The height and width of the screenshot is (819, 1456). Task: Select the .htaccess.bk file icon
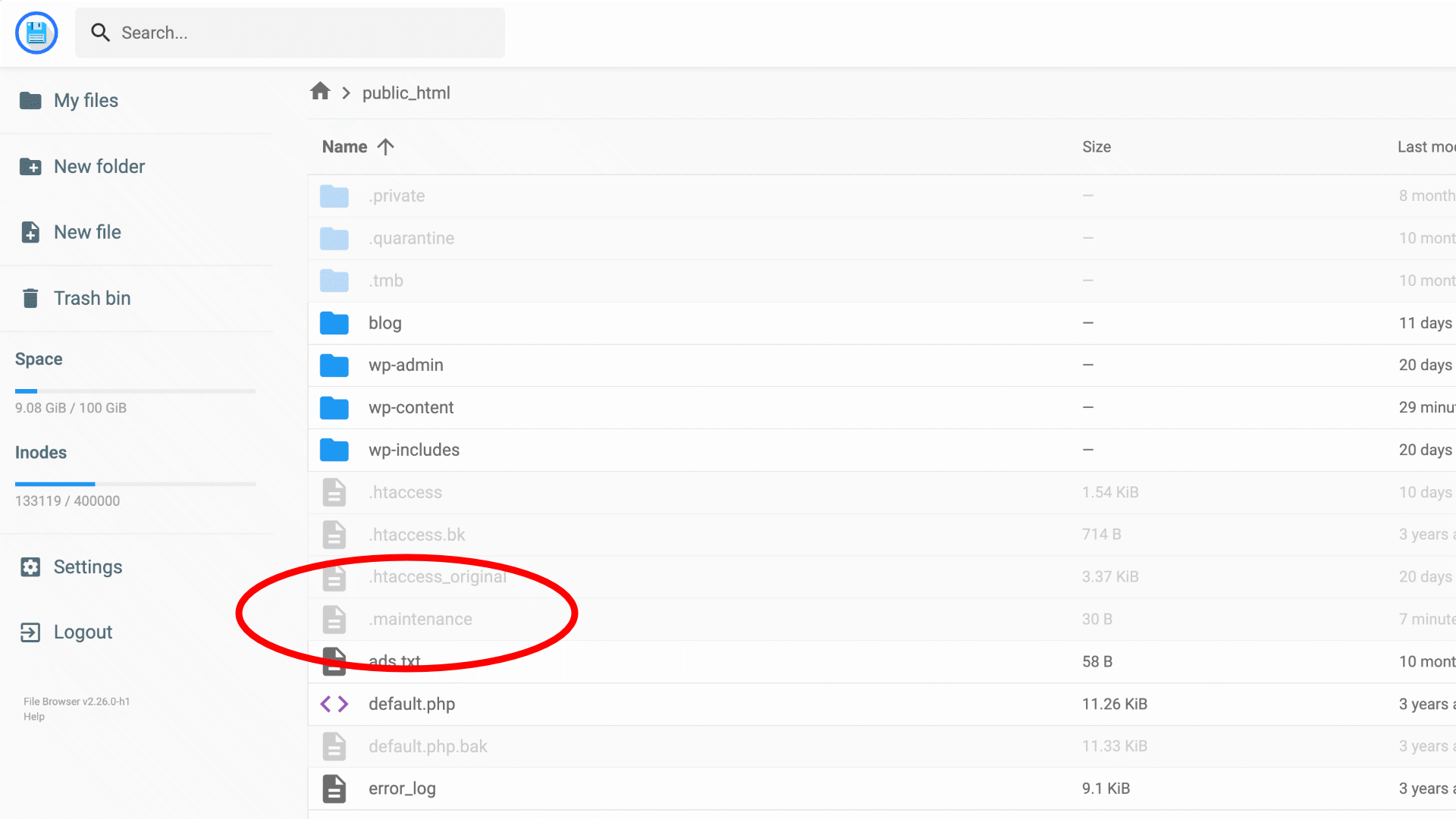pos(334,535)
